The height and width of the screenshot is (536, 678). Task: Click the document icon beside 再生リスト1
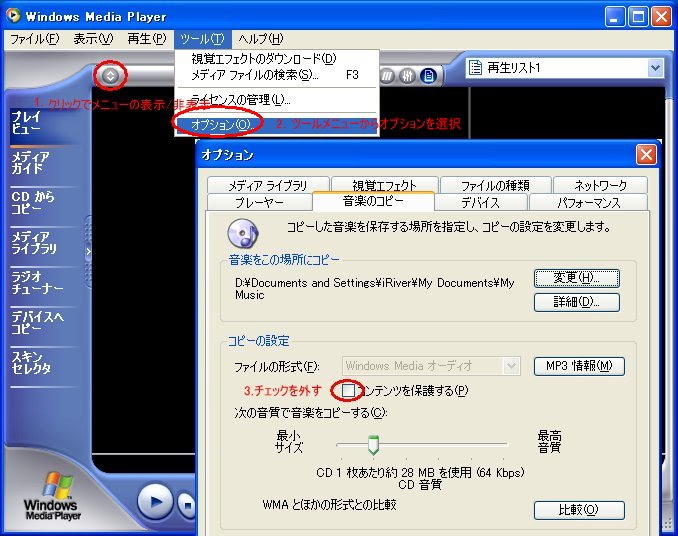point(475,67)
